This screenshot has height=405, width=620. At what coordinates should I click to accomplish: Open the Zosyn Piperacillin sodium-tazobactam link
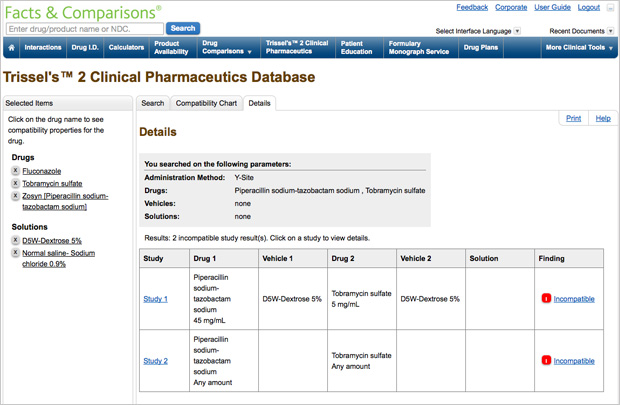pyautogui.click(x=65, y=201)
